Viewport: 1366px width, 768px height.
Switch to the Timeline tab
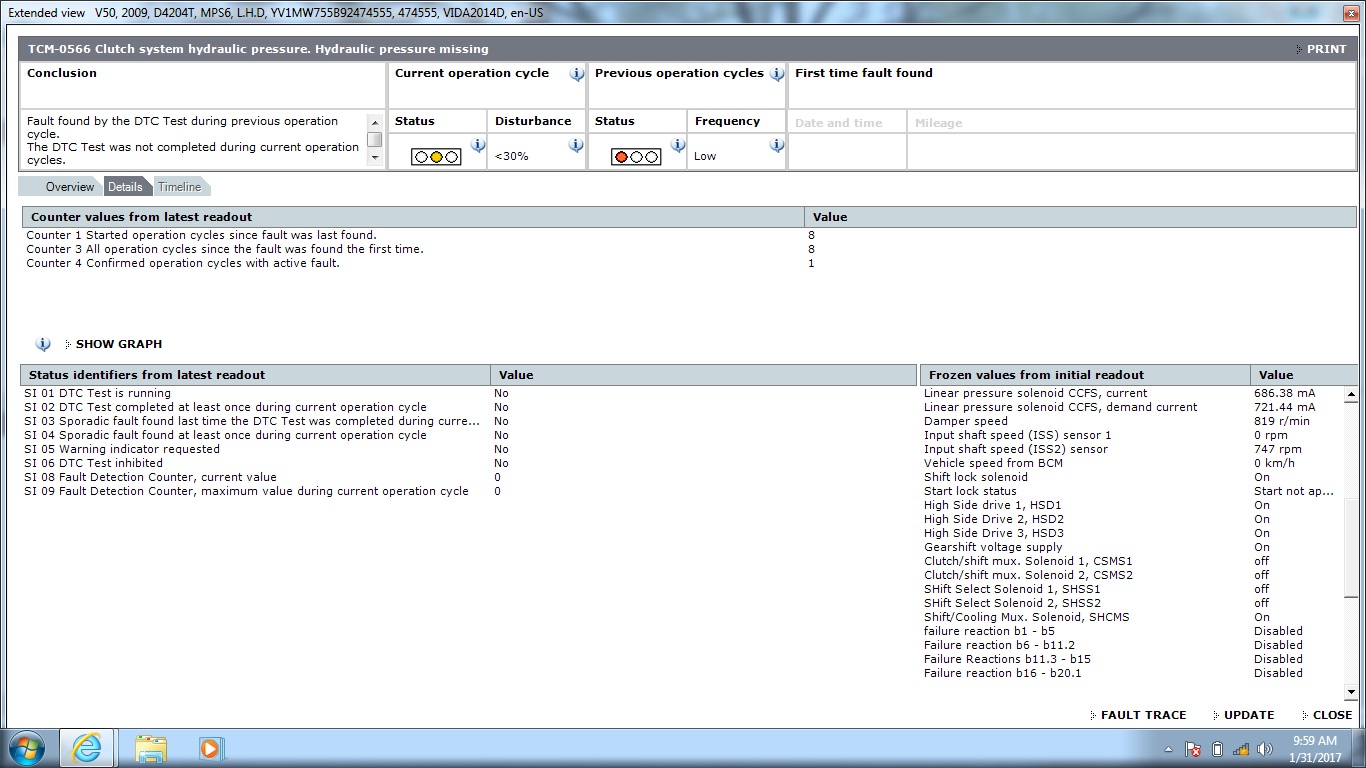pos(179,187)
